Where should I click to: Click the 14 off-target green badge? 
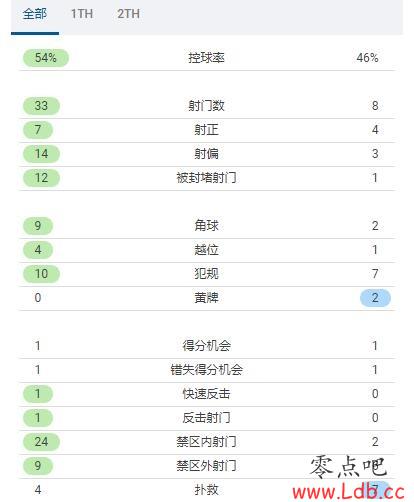(41, 154)
